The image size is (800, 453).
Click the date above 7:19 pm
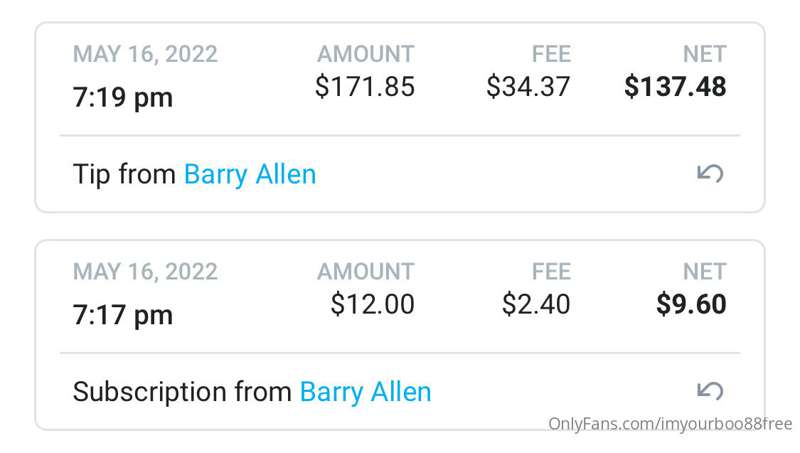click(145, 54)
